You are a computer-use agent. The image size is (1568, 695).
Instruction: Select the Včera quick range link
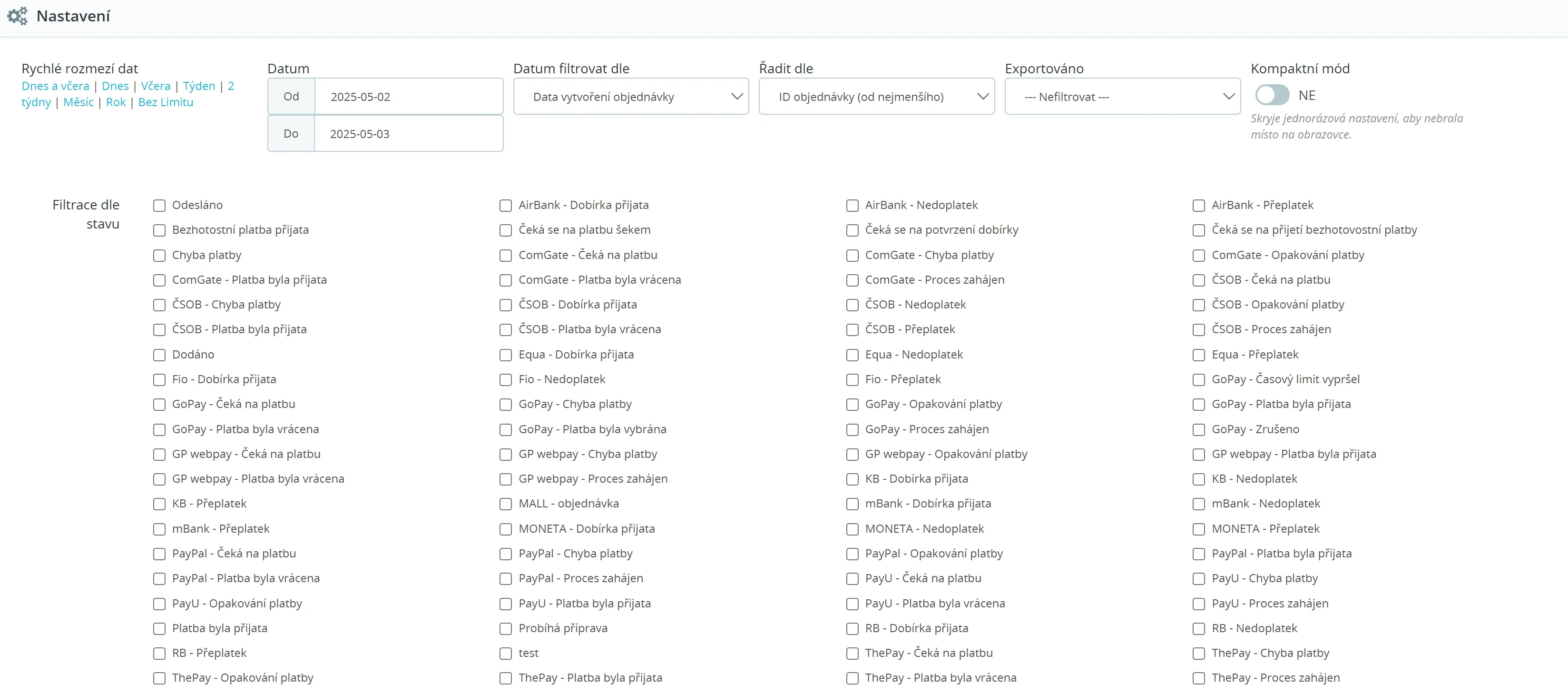pos(156,86)
